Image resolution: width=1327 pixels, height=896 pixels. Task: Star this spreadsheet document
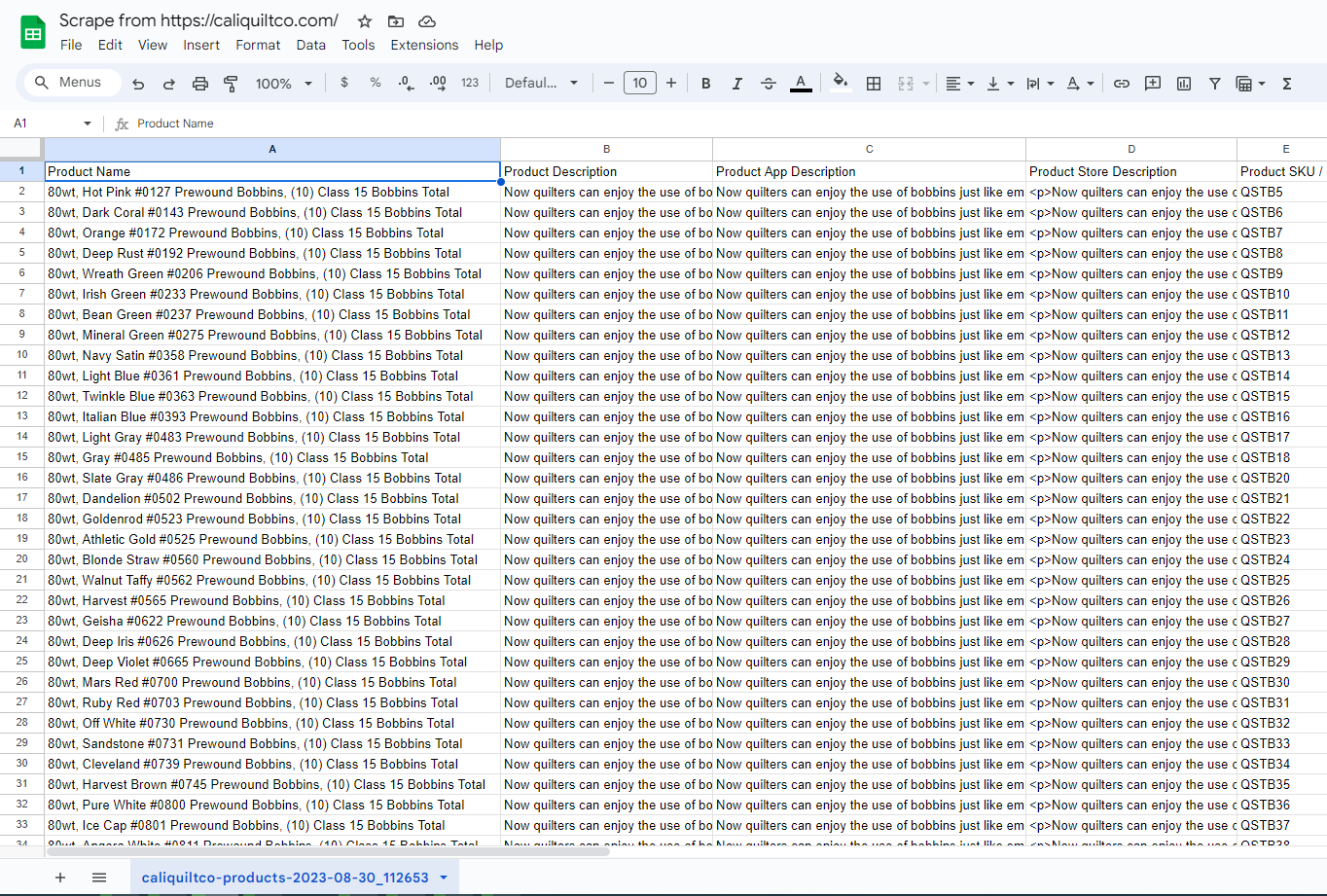click(x=365, y=21)
